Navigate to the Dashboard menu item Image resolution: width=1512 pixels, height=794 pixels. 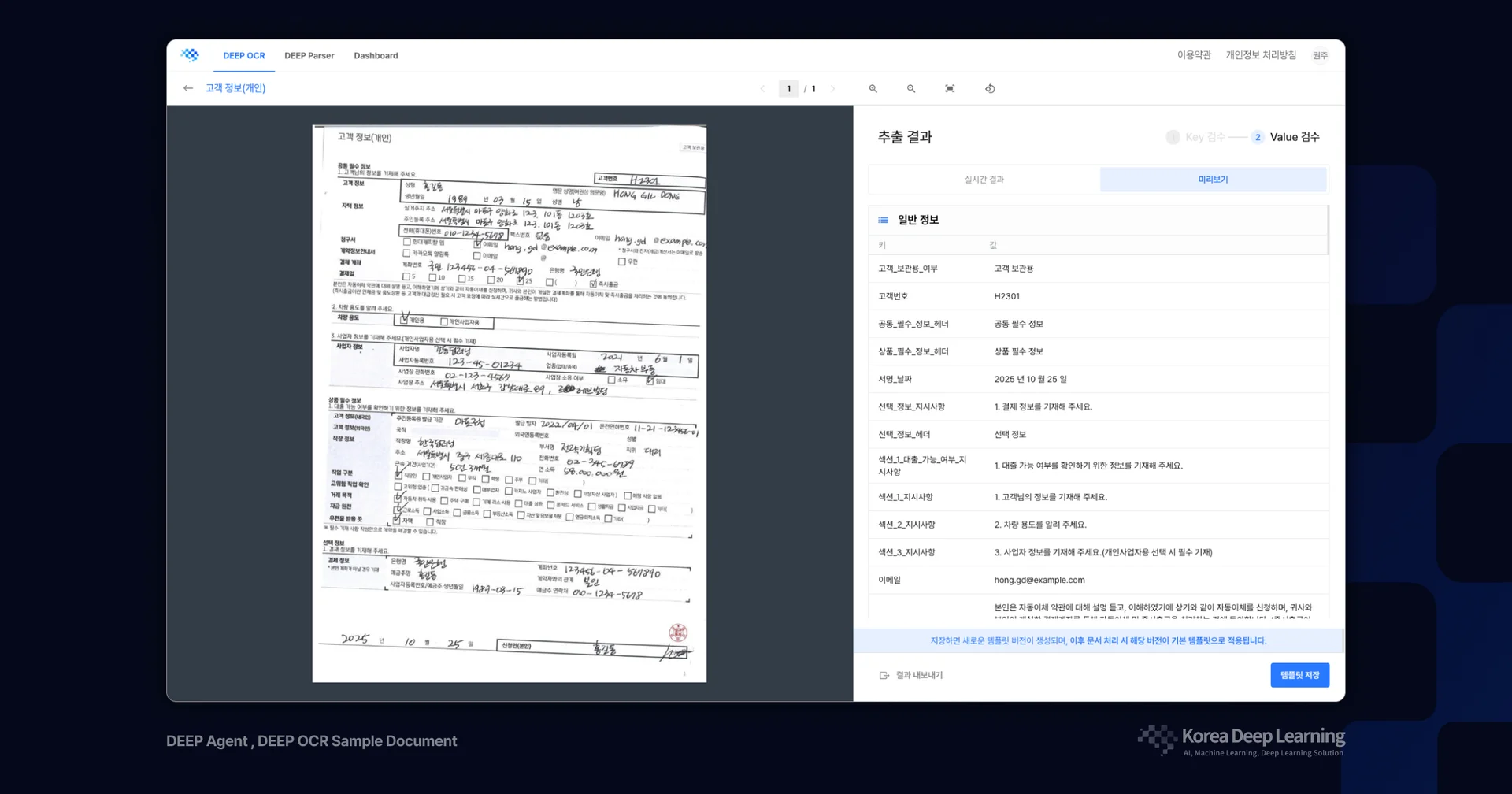[x=376, y=55]
